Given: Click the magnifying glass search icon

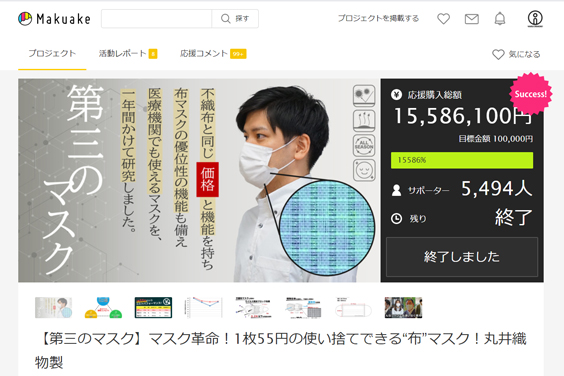Looking at the screenshot, I should click(226, 19).
